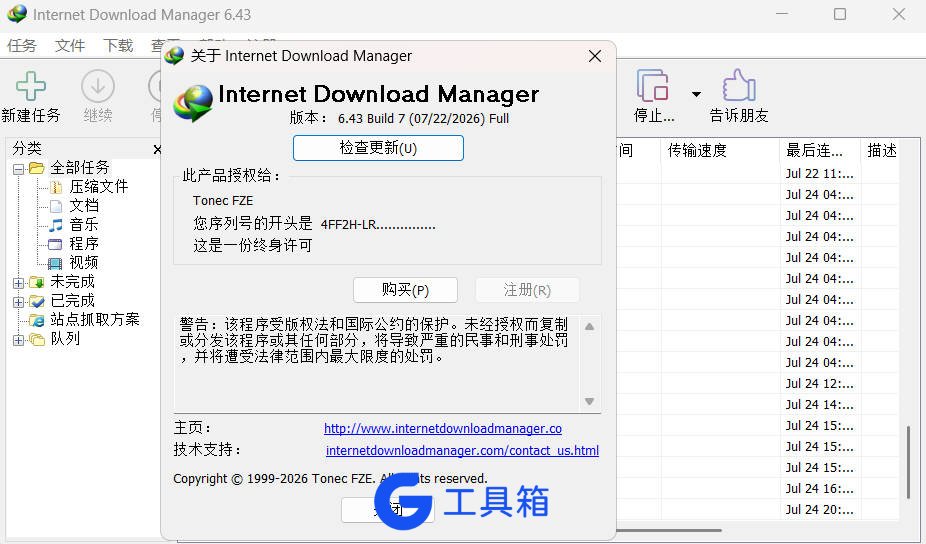926x544 pixels.
Task: Select the 文档 category in tree
Action: click(84, 206)
